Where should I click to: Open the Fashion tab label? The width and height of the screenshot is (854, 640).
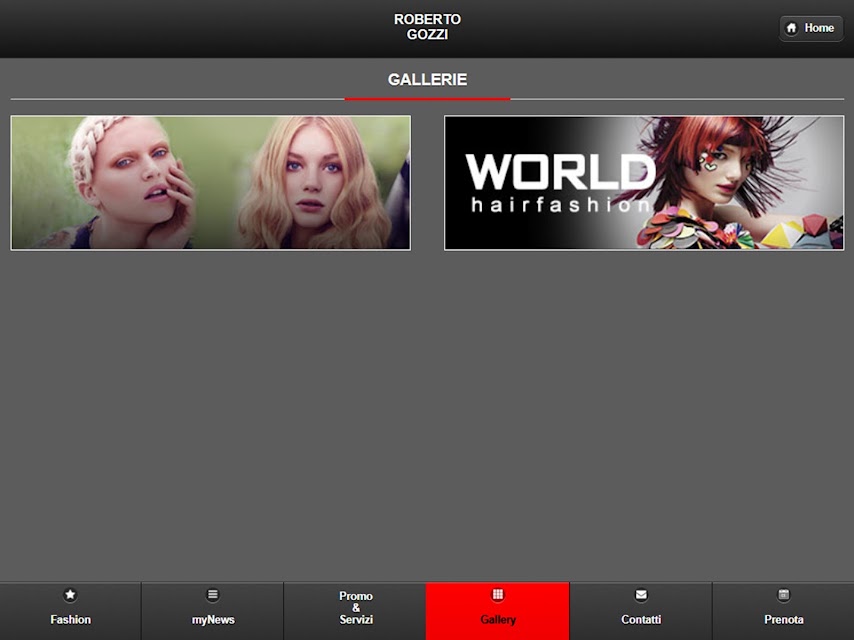(x=71, y=620)
